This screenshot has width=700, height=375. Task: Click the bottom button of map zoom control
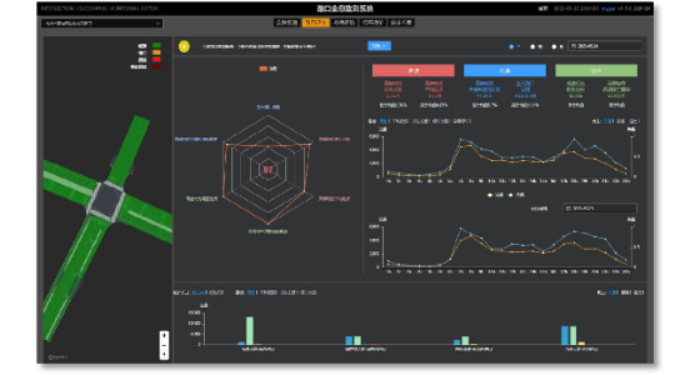coord(164,355)
